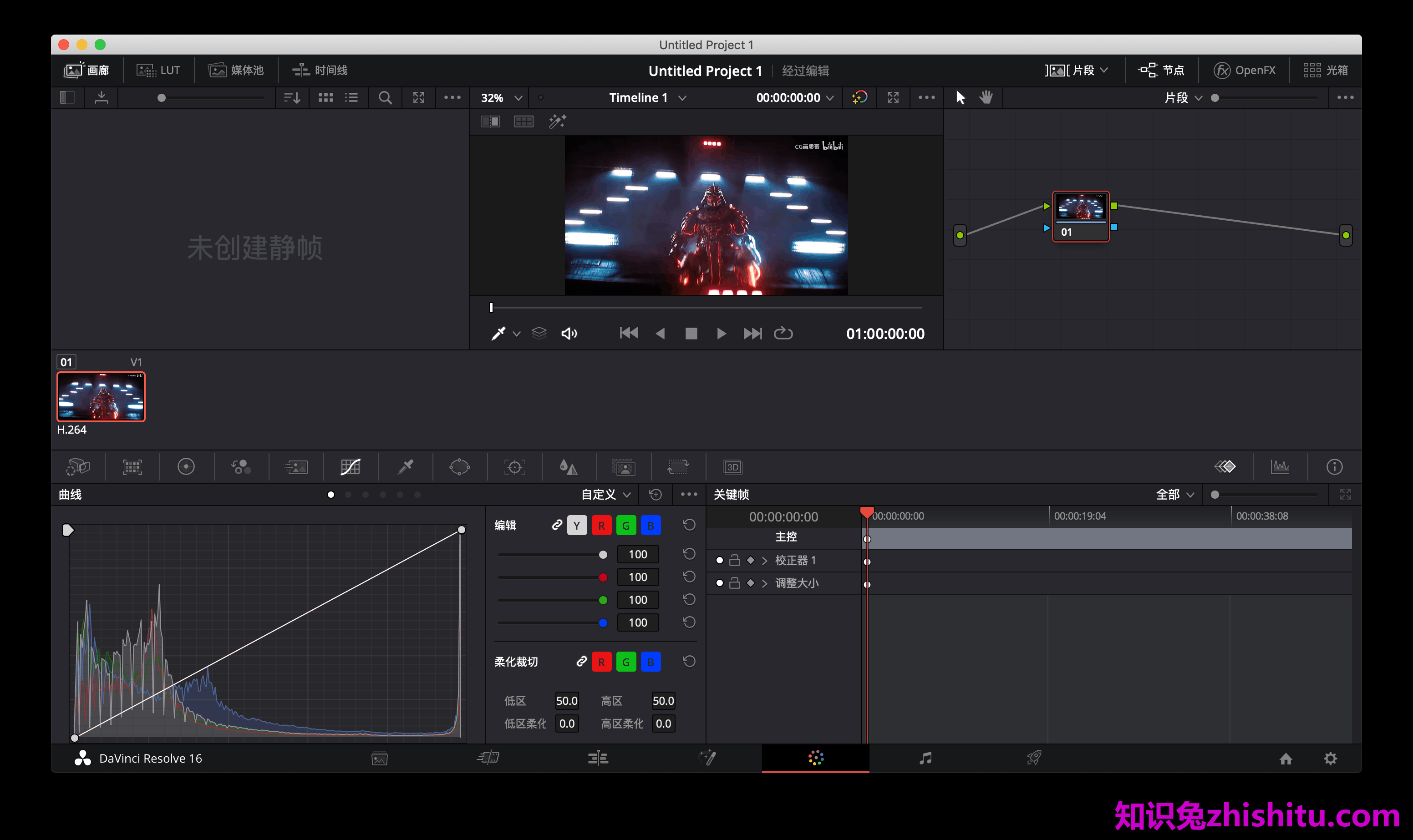This screenshot has width=1413, height=840.
Task: Open the 全部 keyframes filter dropdown
Action: tap(1174, 494)
